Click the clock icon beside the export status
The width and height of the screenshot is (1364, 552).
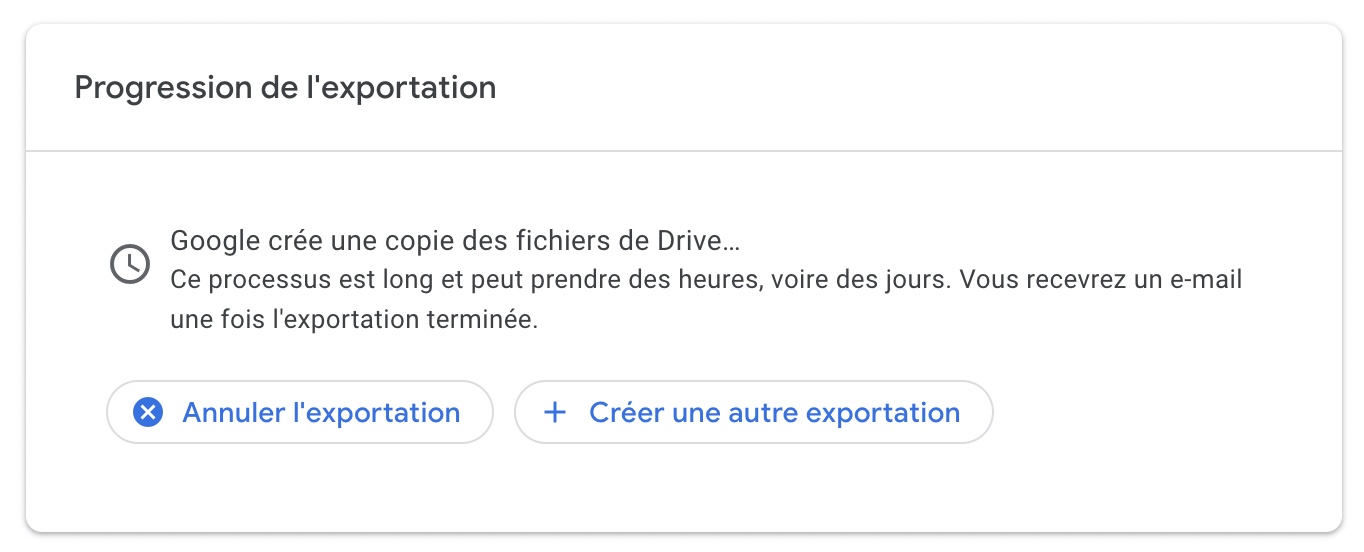click(129, 264)
